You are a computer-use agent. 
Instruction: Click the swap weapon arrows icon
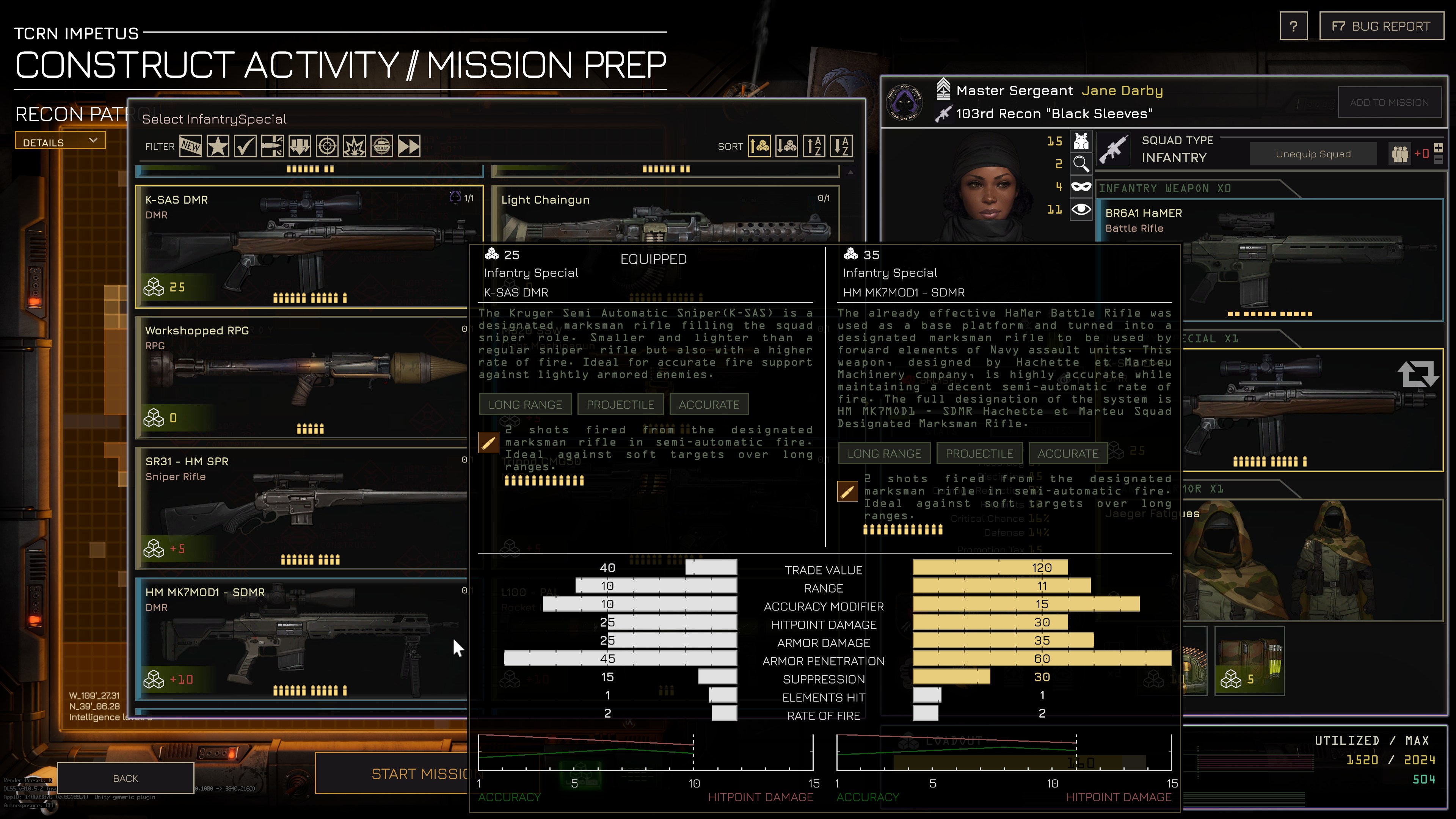coord(1418,373)
